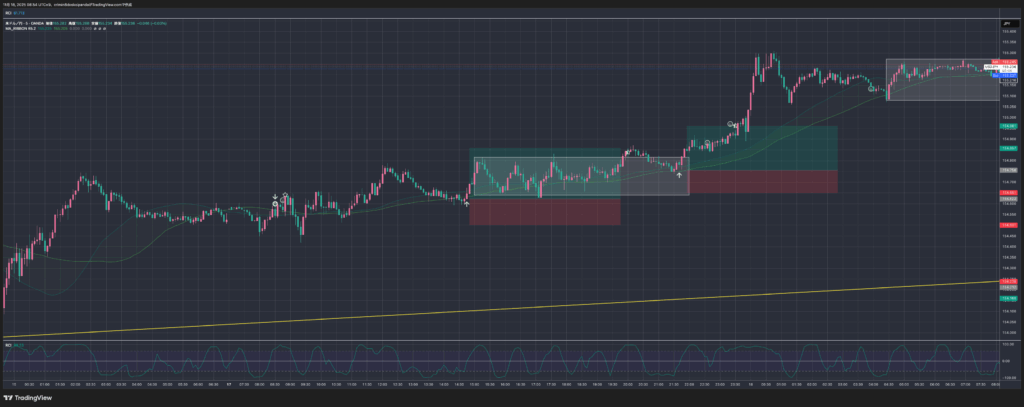Select the red stop-loss zone of the first position
This screenshot has width=1024, height=407.
coord(543,212)
